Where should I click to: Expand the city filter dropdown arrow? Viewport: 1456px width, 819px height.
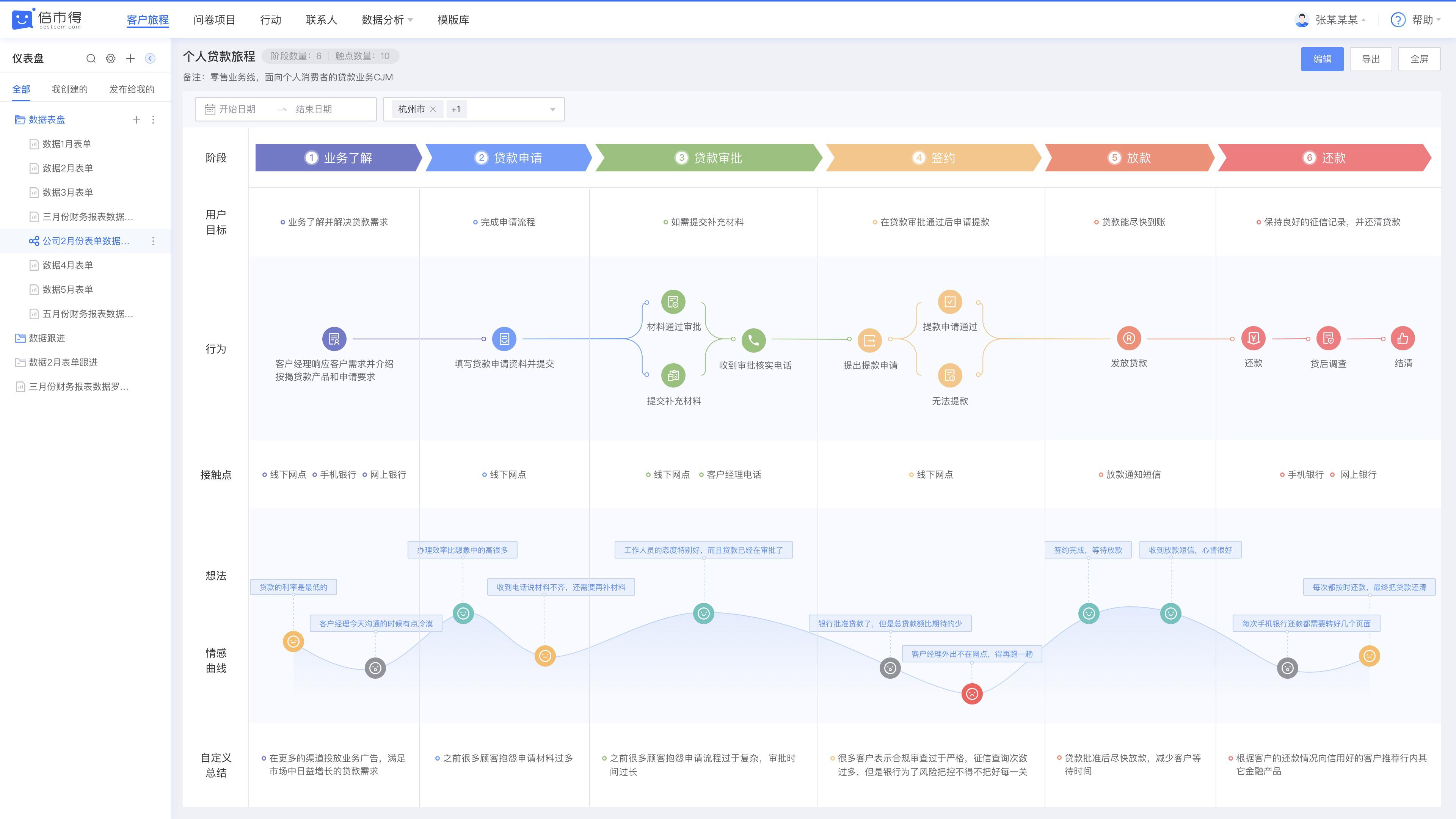pyautogui.click(x=553, y=109)
